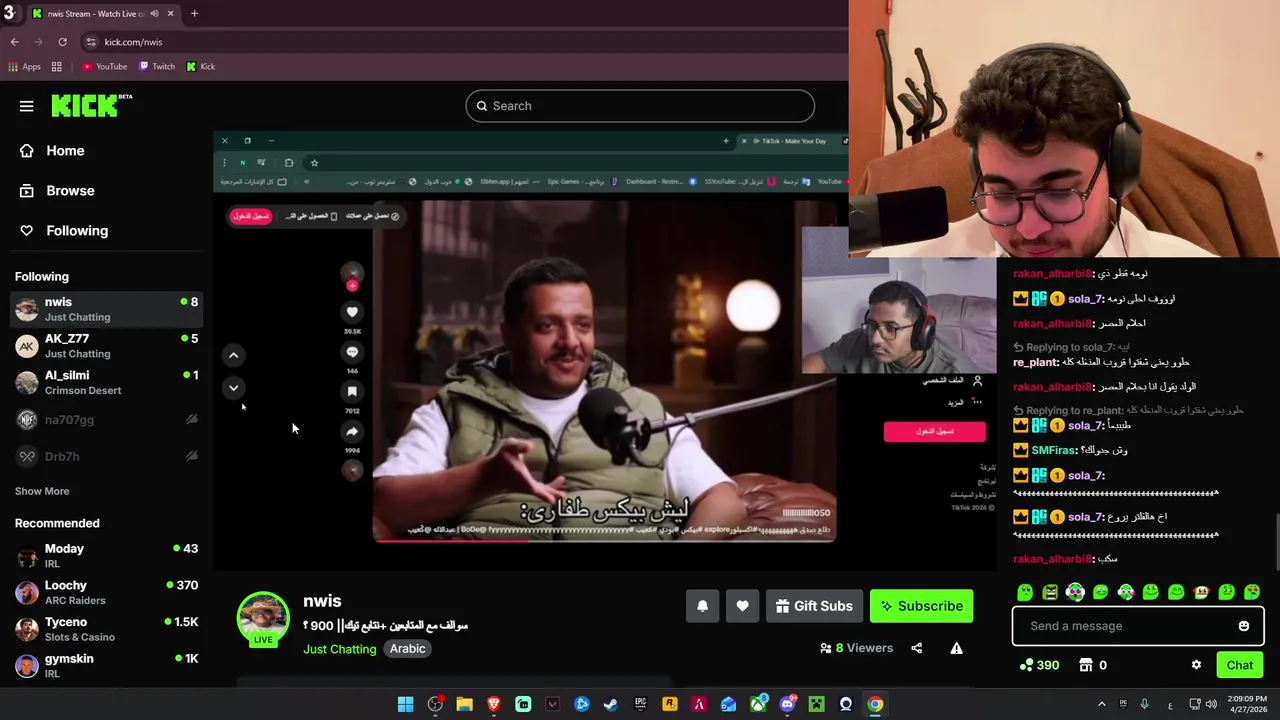Open Steam from the taskbar

coord(611,704)
